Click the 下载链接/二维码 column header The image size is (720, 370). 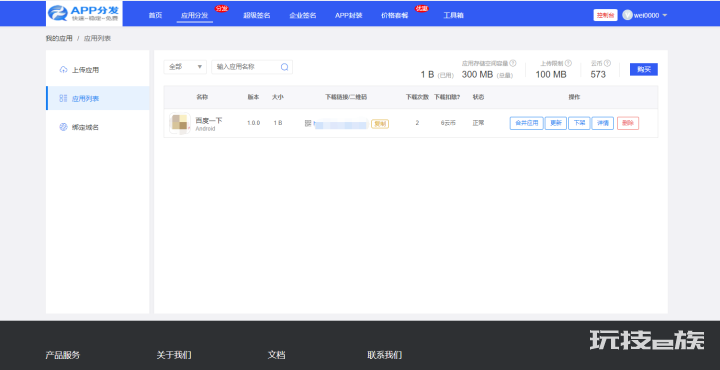coord(346,97)
